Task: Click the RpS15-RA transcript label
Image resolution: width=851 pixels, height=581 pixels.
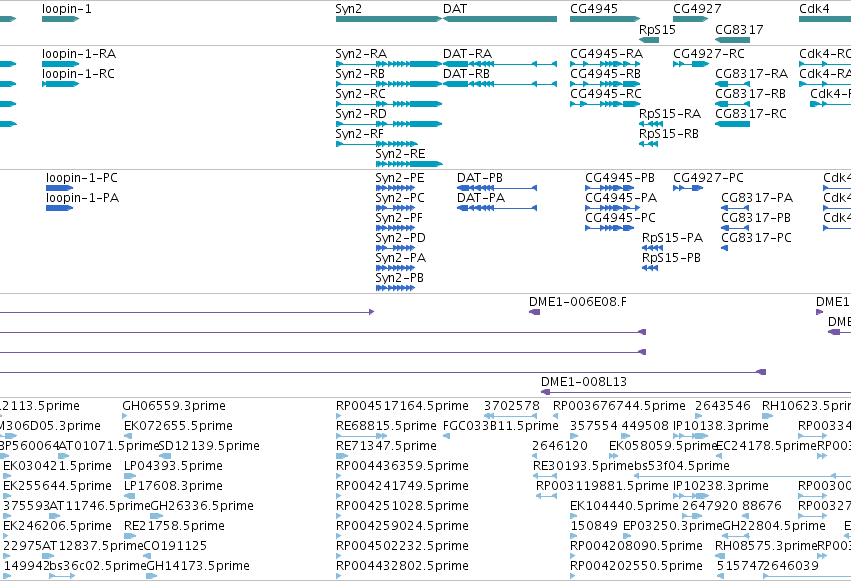Action: click(x=670, y=114)
